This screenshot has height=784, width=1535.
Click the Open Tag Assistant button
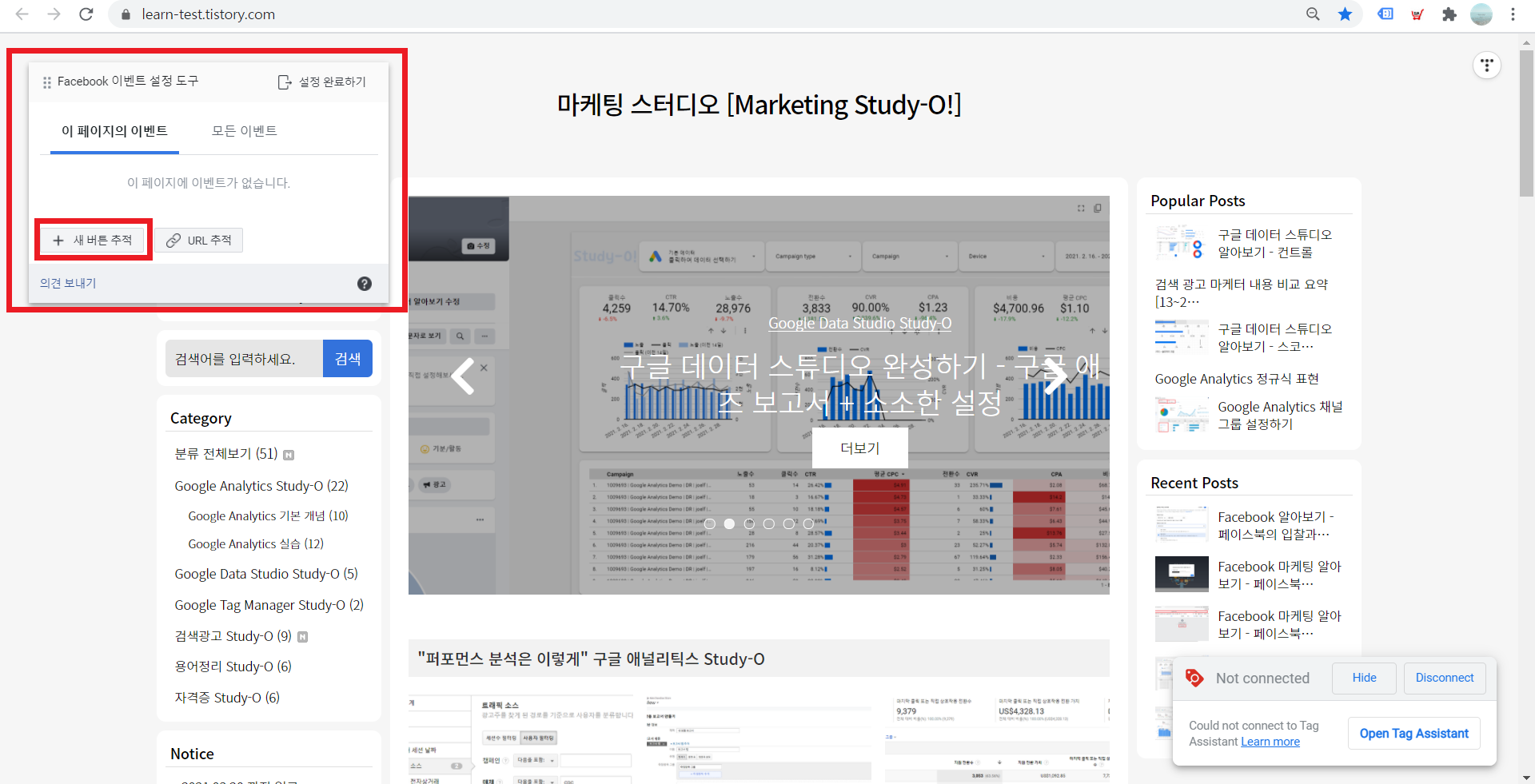click(1413, 734)
